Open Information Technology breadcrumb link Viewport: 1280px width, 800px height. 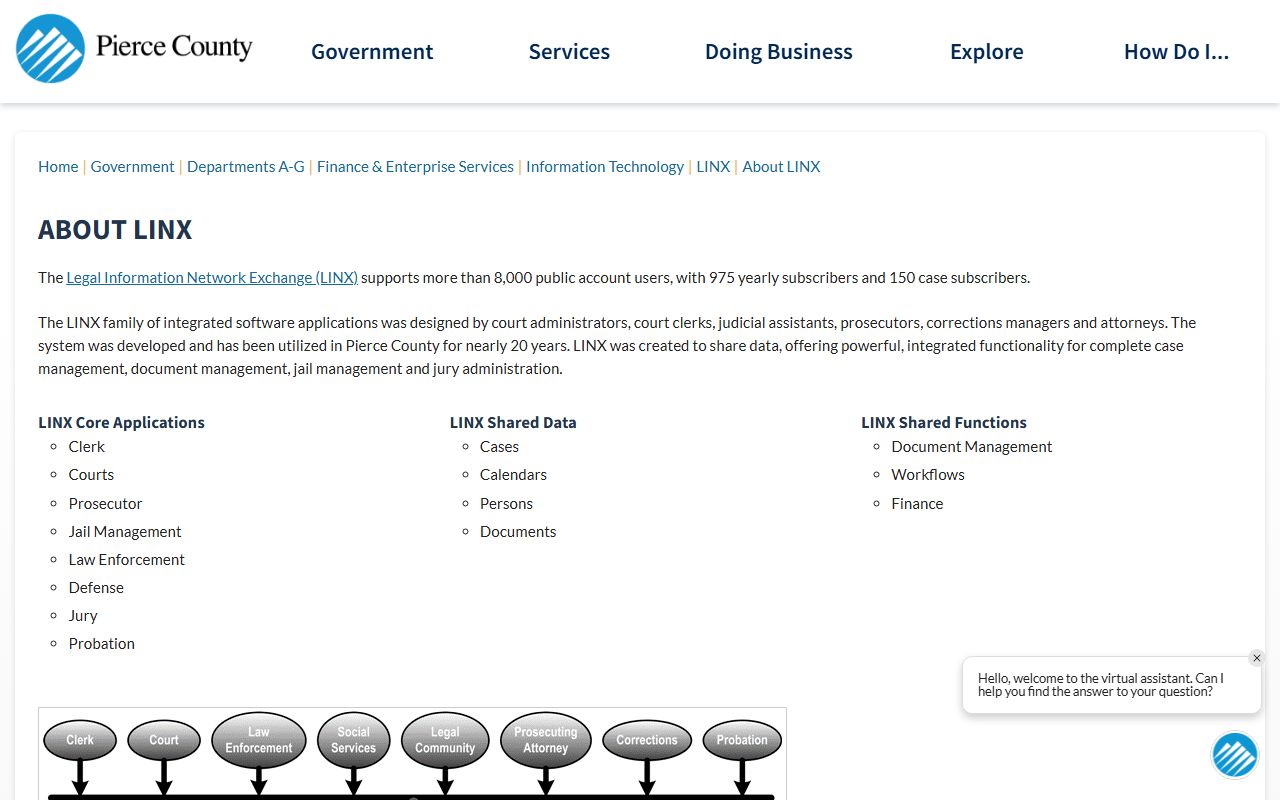(605, 167)
